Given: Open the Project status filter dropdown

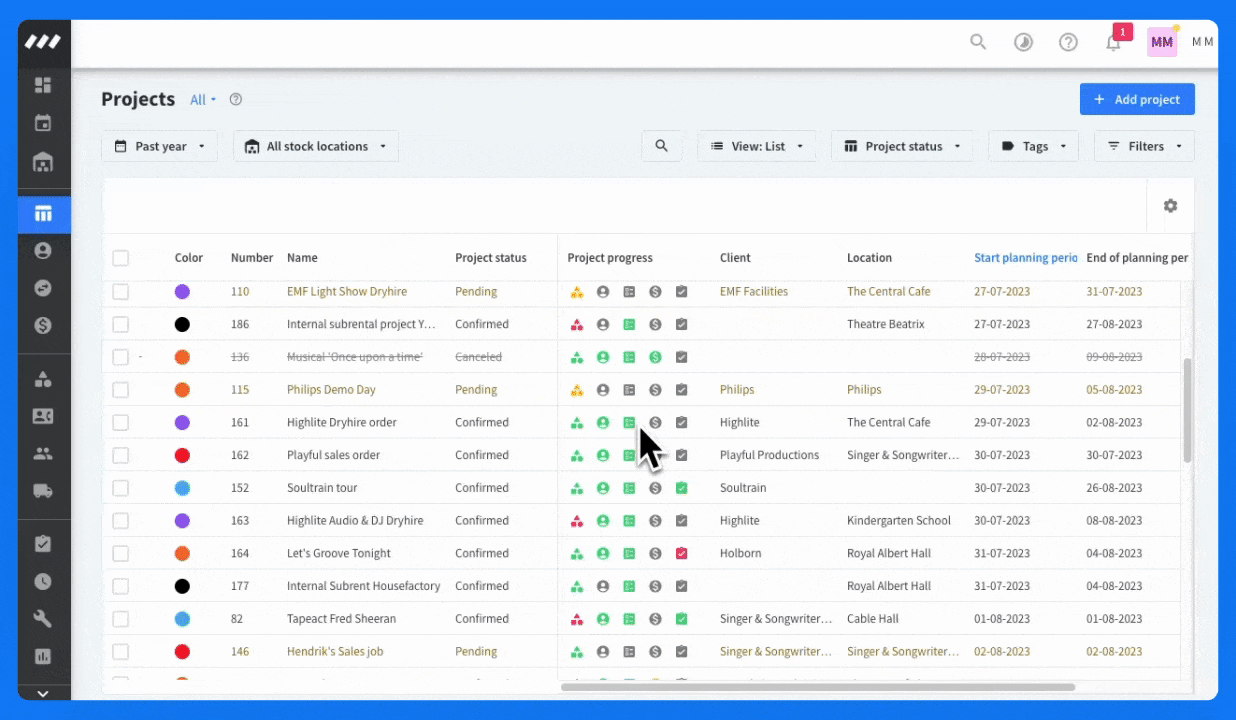Looking at the screenshot, I should coord(902,146).
